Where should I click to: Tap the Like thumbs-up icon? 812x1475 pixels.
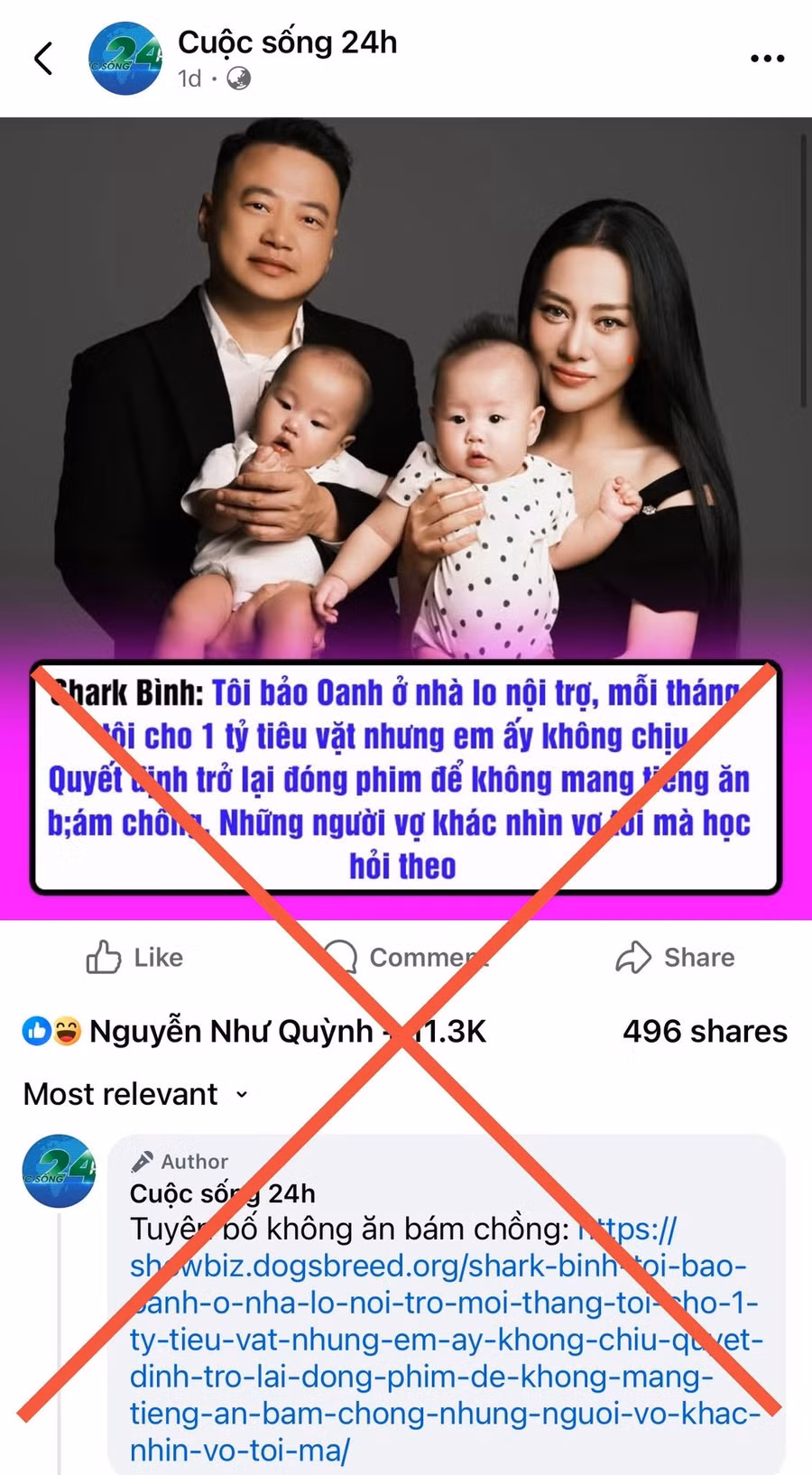[x=103, y=958]
